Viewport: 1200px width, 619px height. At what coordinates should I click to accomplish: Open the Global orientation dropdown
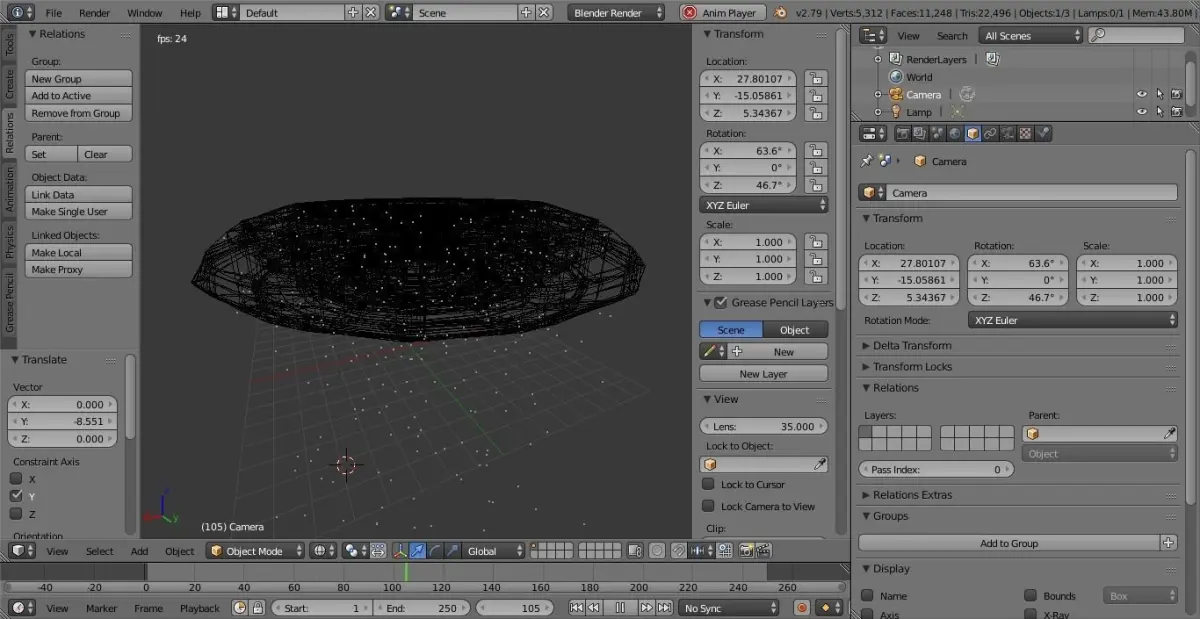[x=495, y=551]
